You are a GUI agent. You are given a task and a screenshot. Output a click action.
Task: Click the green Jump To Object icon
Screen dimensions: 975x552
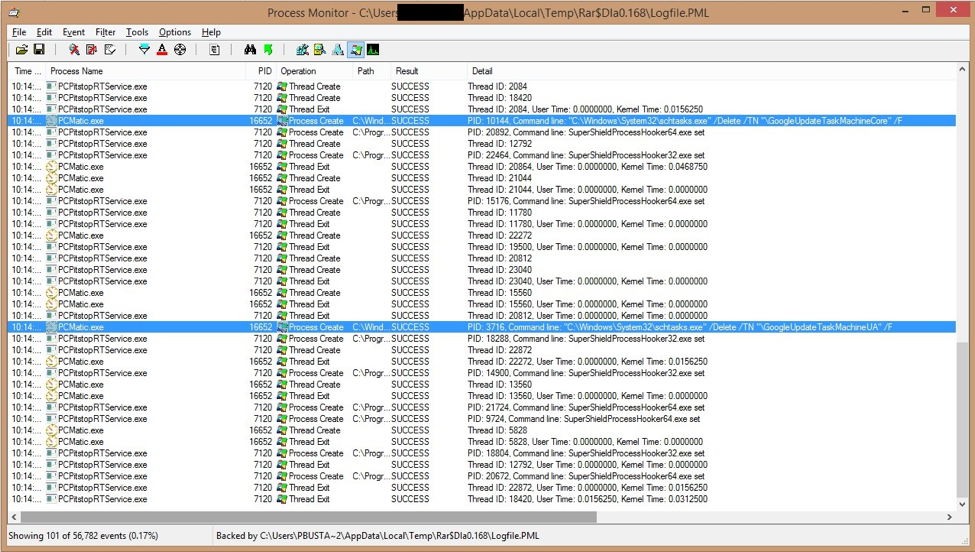click(268, 50)
